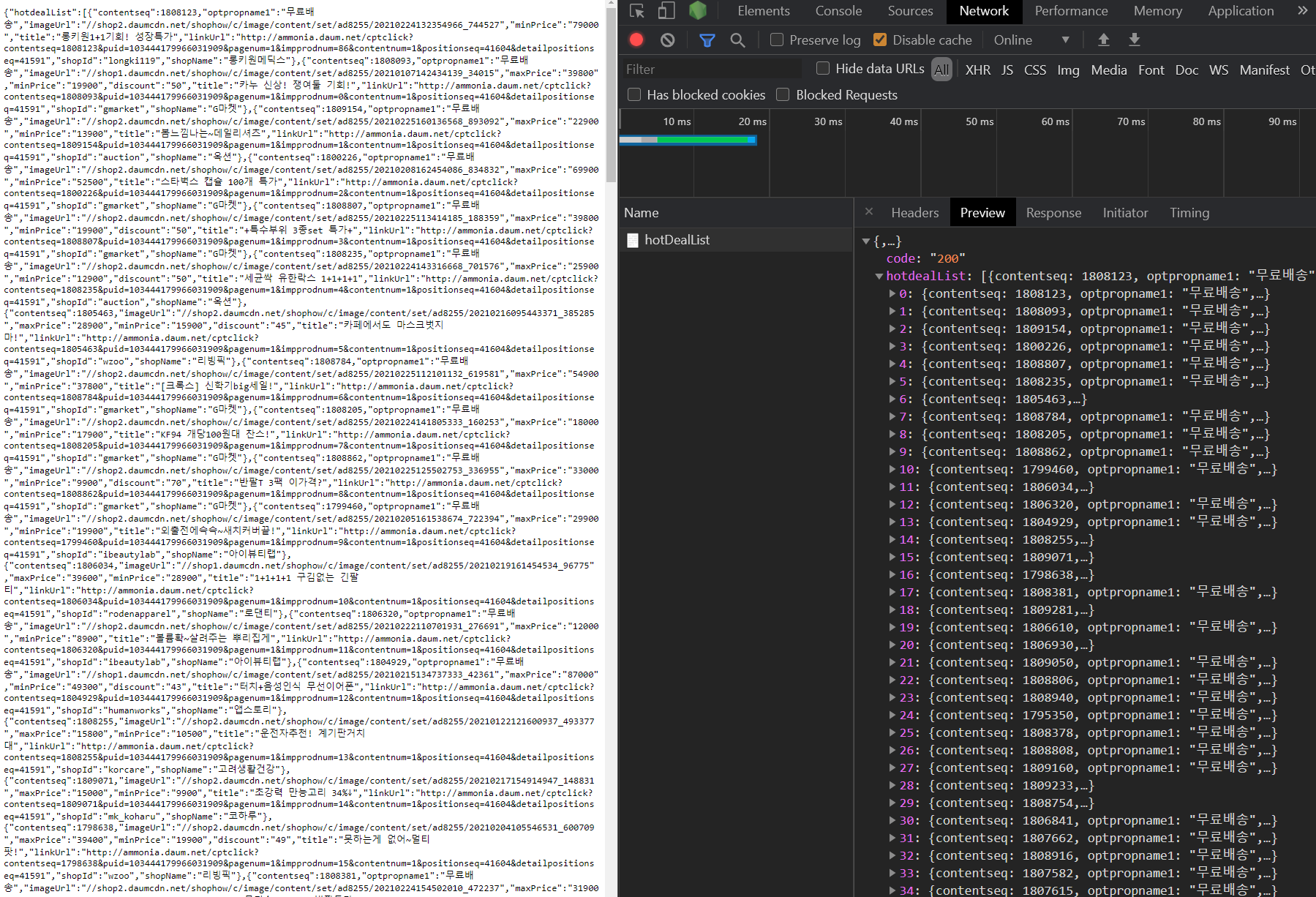Image resolution: width=1316 pixels, height=897 pixels.
Task: Click the export HAR file icon
Action: pyautogui.click(x=1135, y=40)
